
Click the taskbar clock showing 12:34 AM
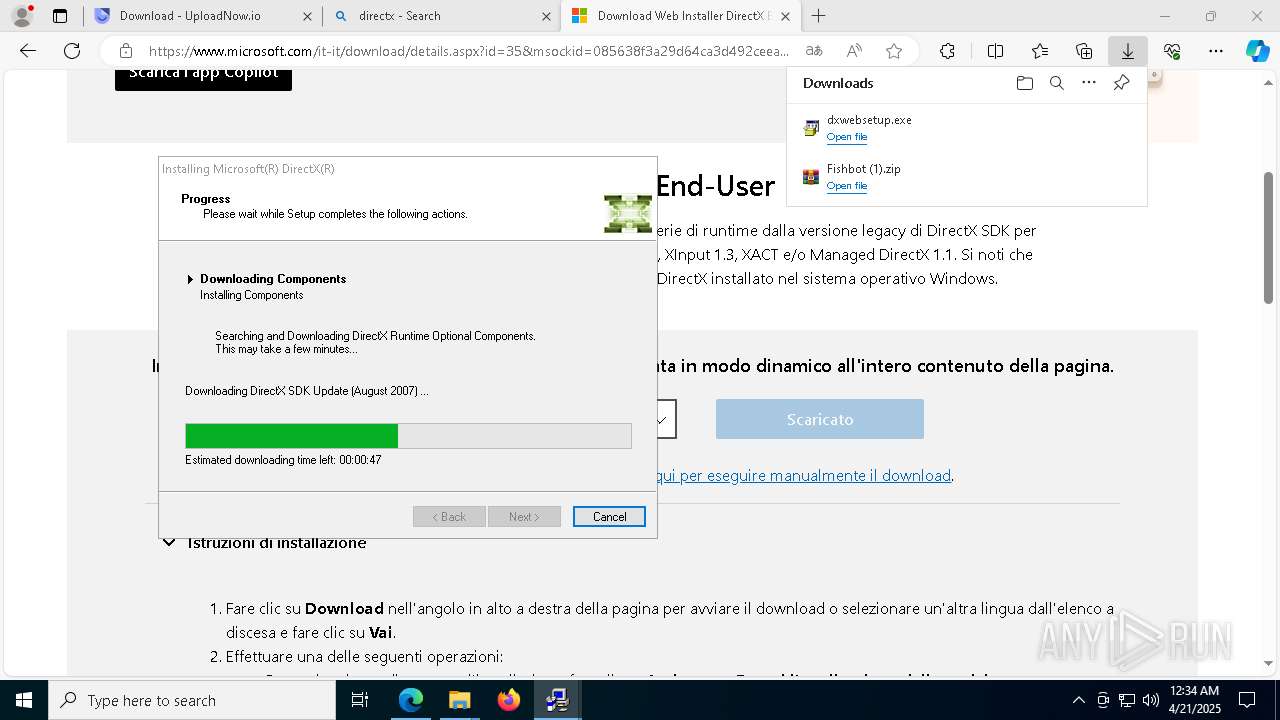[x=1194, y=700]
